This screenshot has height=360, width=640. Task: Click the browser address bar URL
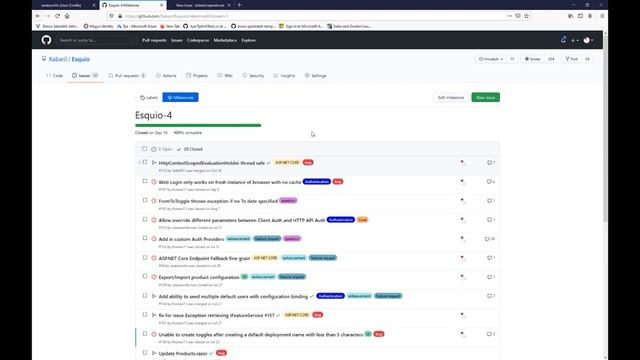(176, 16)
